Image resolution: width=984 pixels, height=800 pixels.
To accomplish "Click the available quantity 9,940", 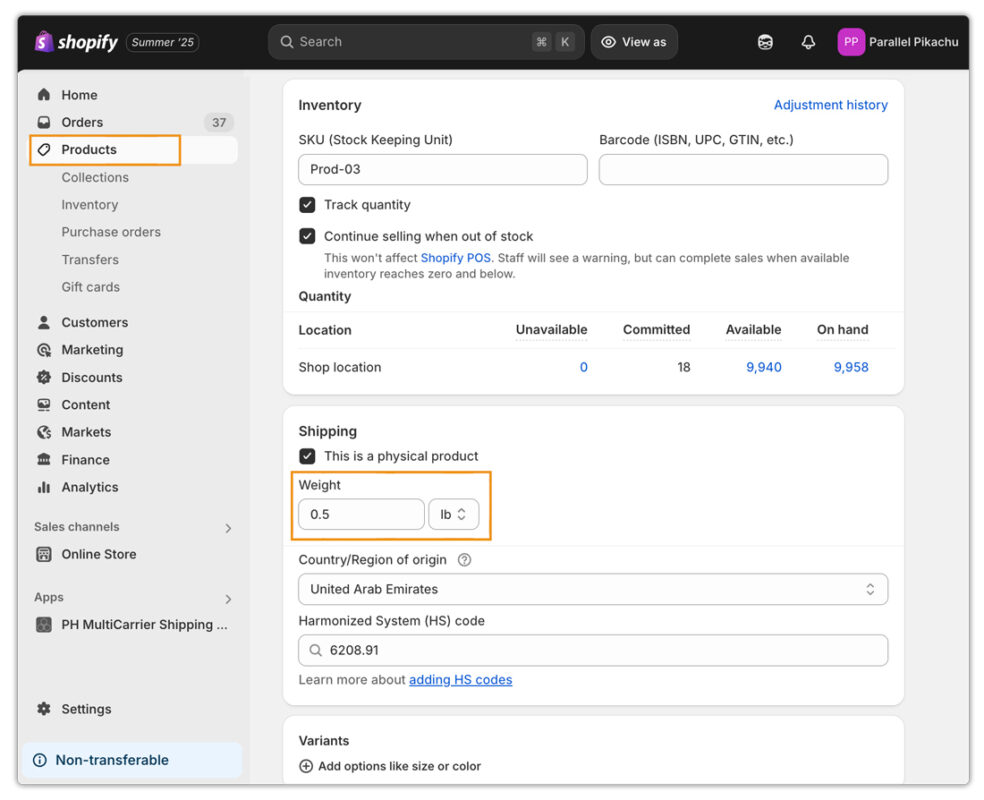I will click(764, 367).
